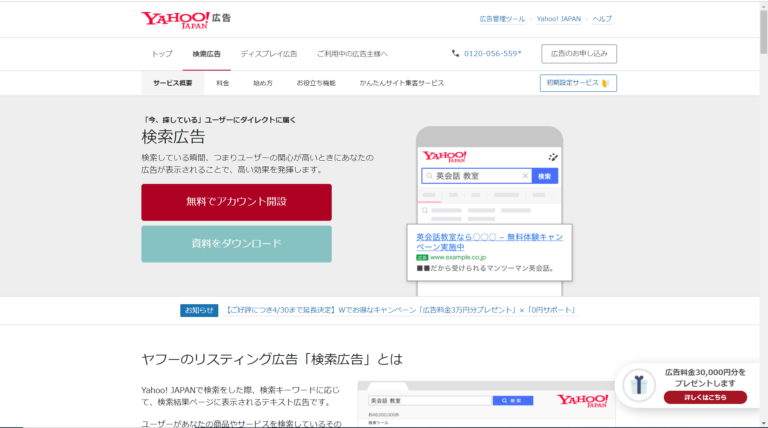Click the 詳しくはこちら promo button
This screenshot has width=768, height=428.
click(705, 397)
